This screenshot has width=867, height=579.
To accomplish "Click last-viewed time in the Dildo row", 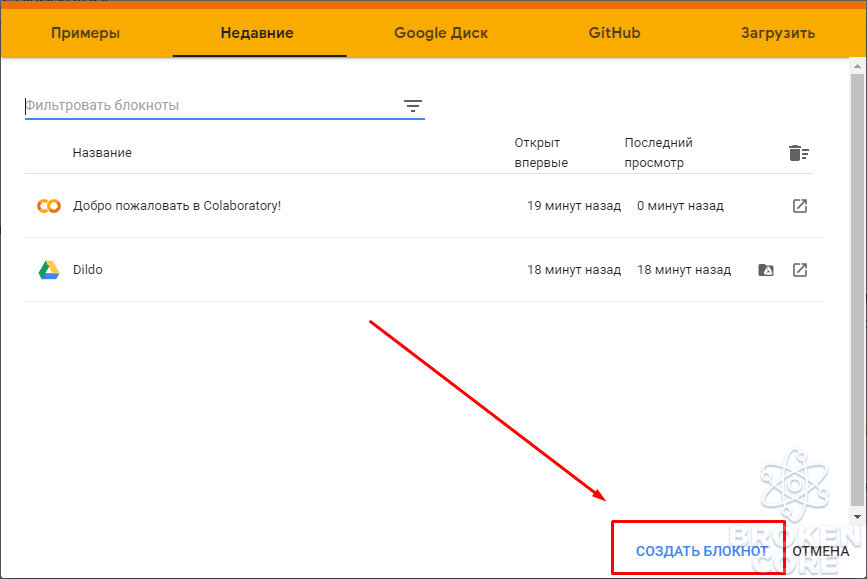I will coord(684,270).
